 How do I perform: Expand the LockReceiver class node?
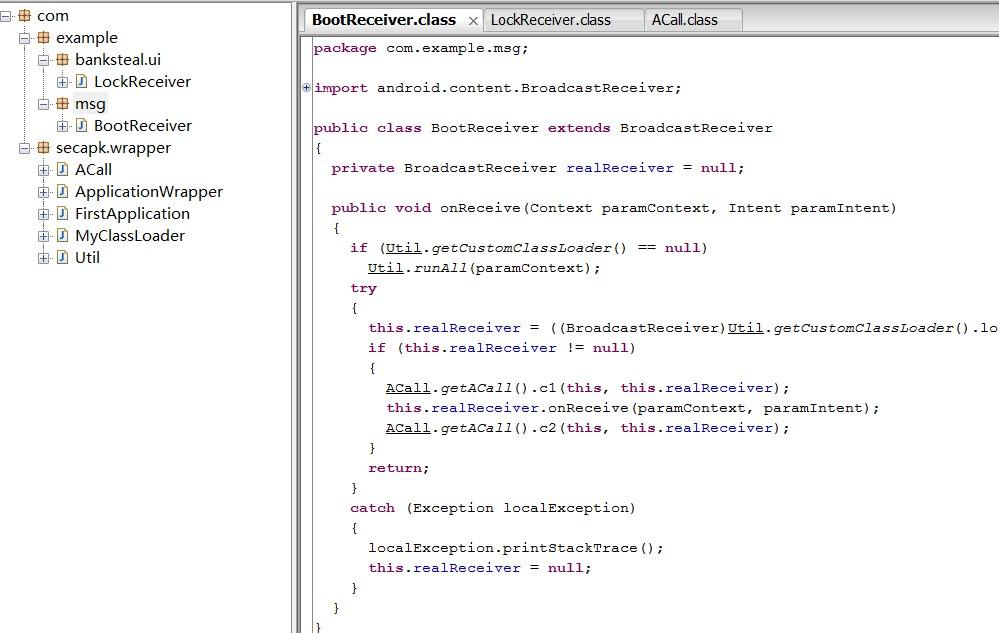tap(62, 82)
